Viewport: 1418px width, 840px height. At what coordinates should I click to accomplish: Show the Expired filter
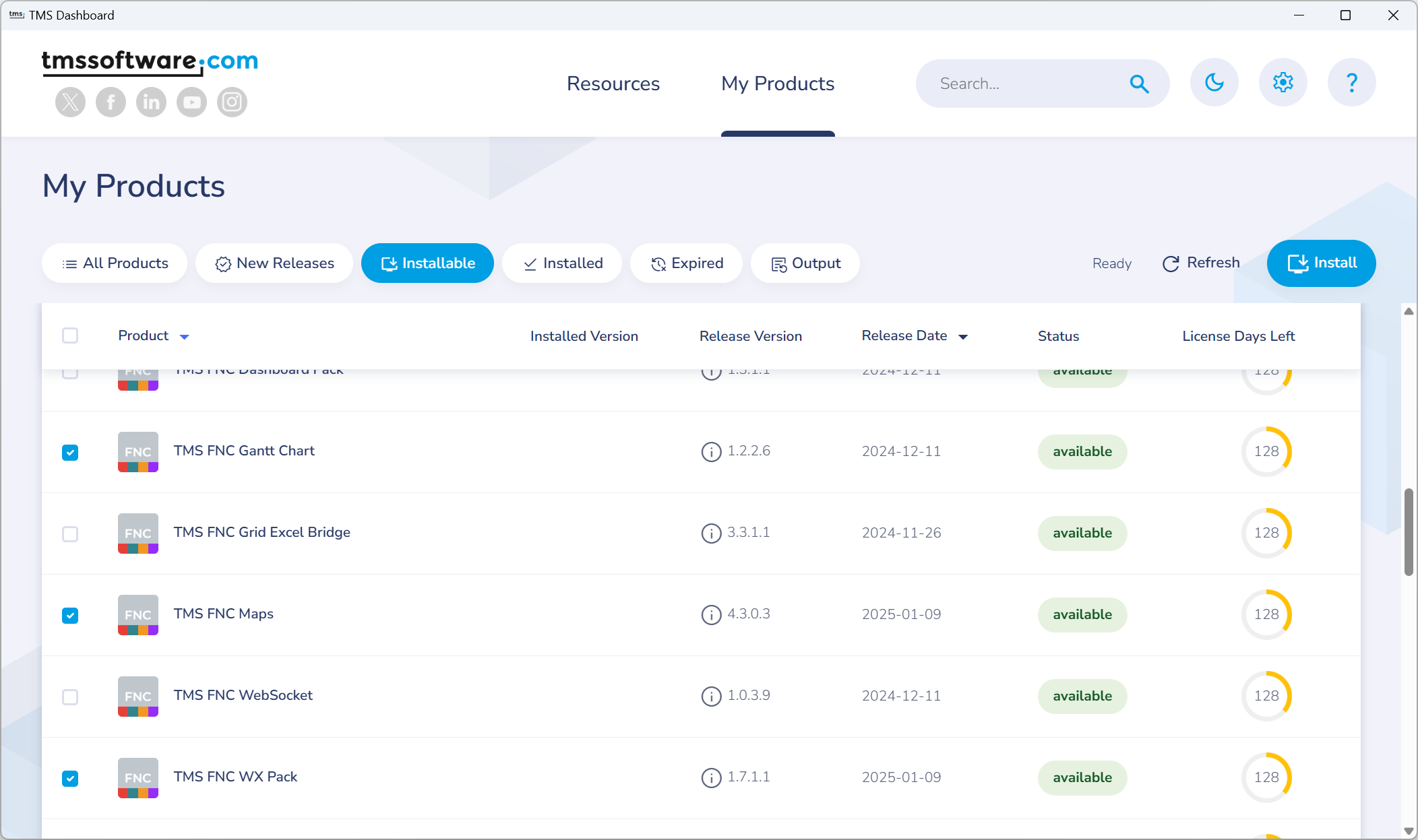click(x=686, y=263)
